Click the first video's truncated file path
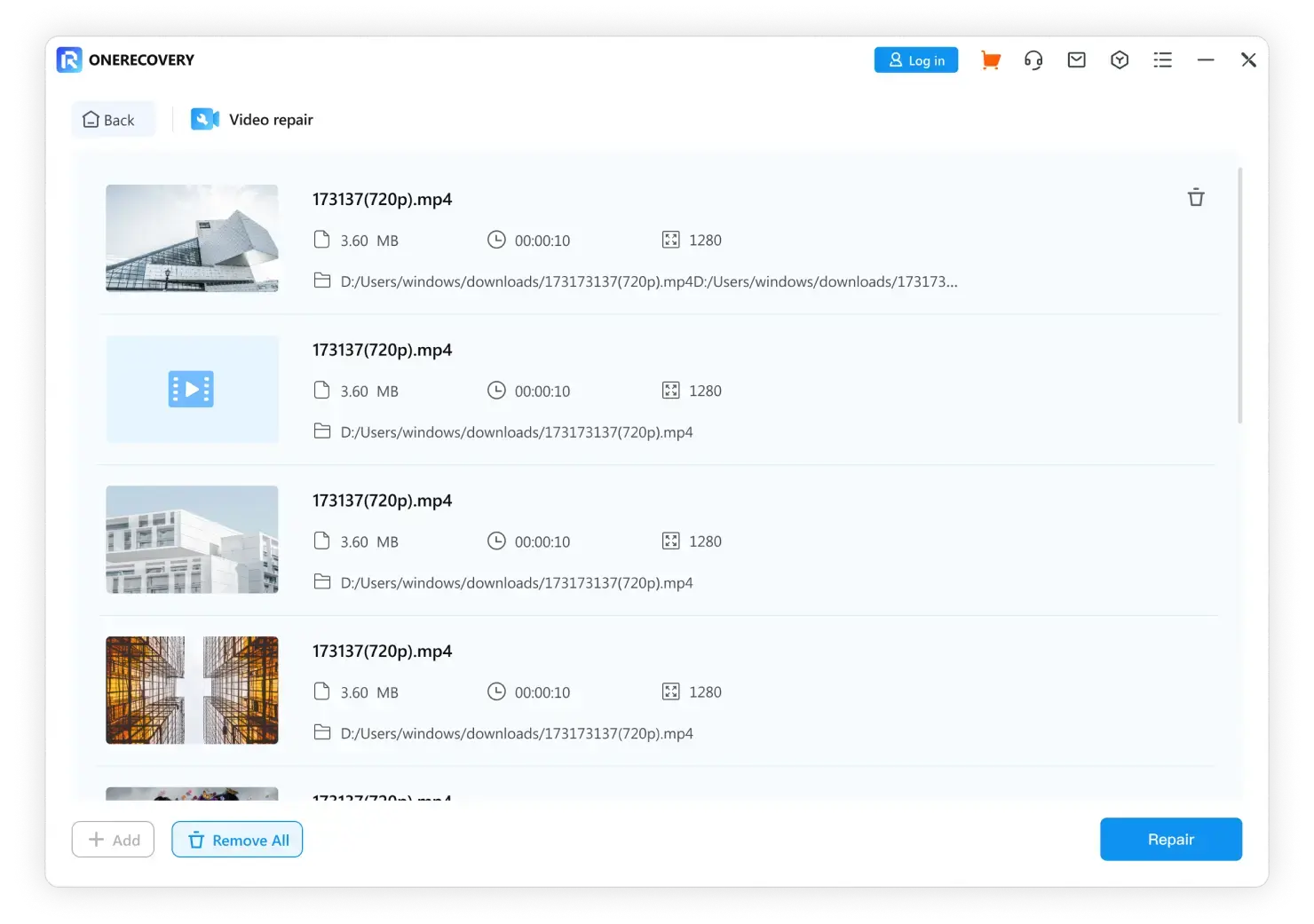Screen dimensions: 1314x924 [x=648, y=282]
